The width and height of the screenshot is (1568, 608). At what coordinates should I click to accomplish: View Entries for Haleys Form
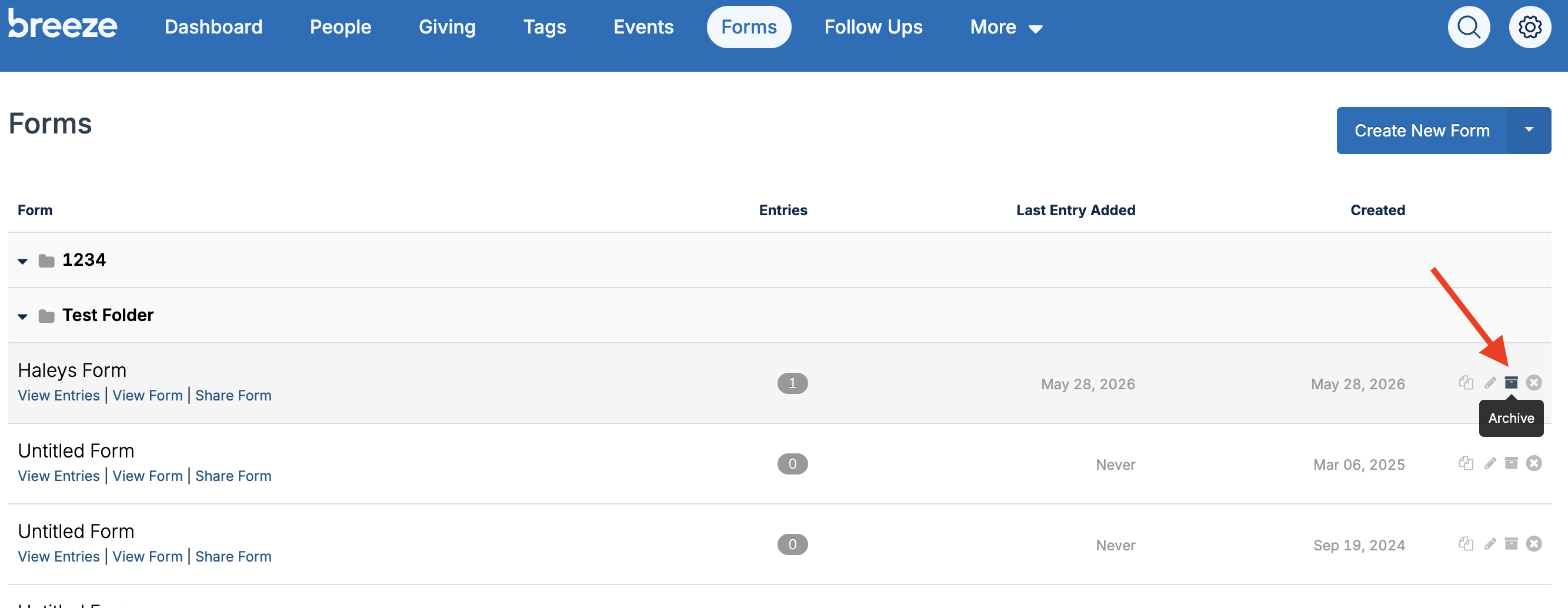[x=58, y=396]
